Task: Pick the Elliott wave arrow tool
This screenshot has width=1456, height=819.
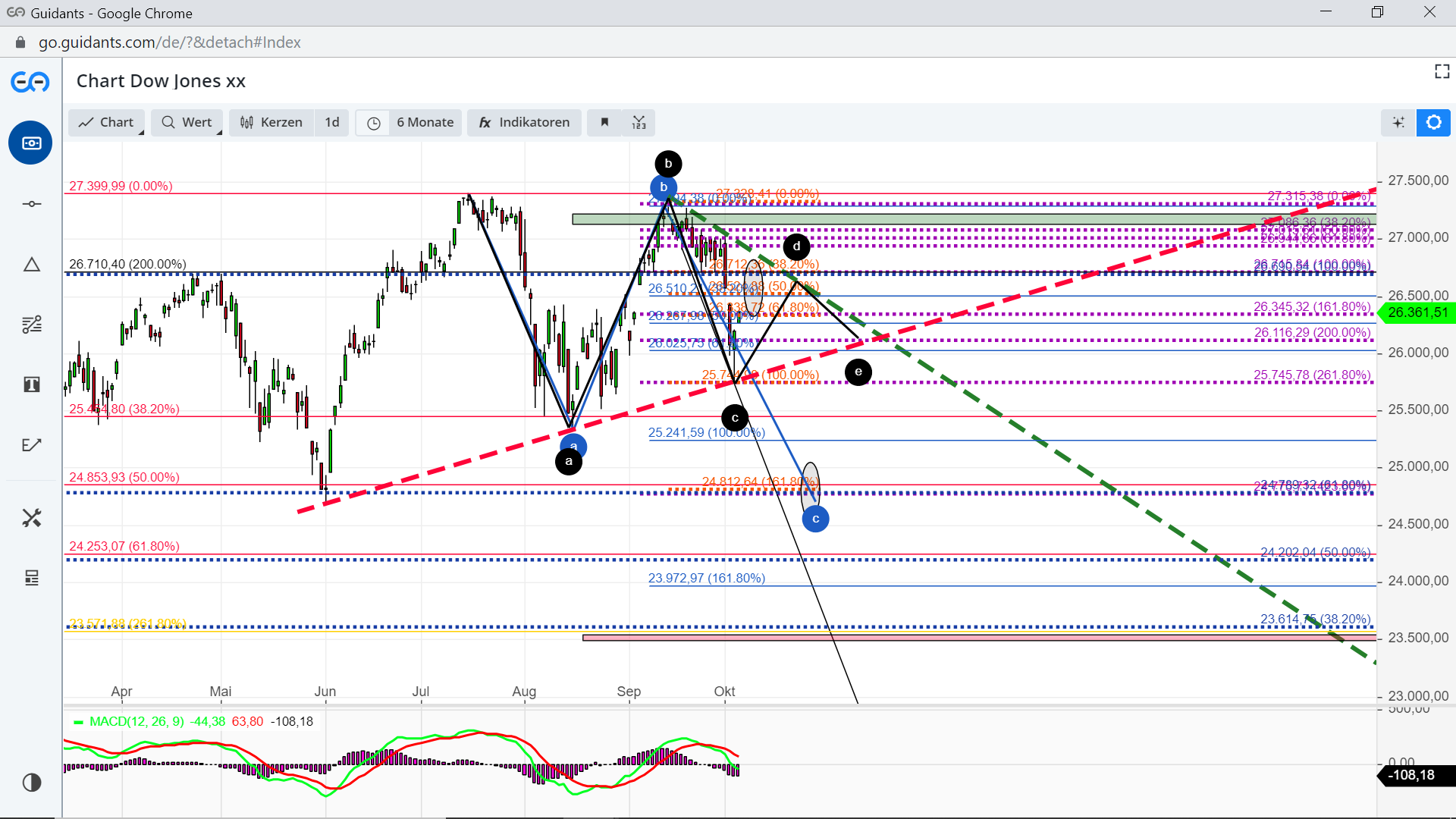Action: [31, 445]
